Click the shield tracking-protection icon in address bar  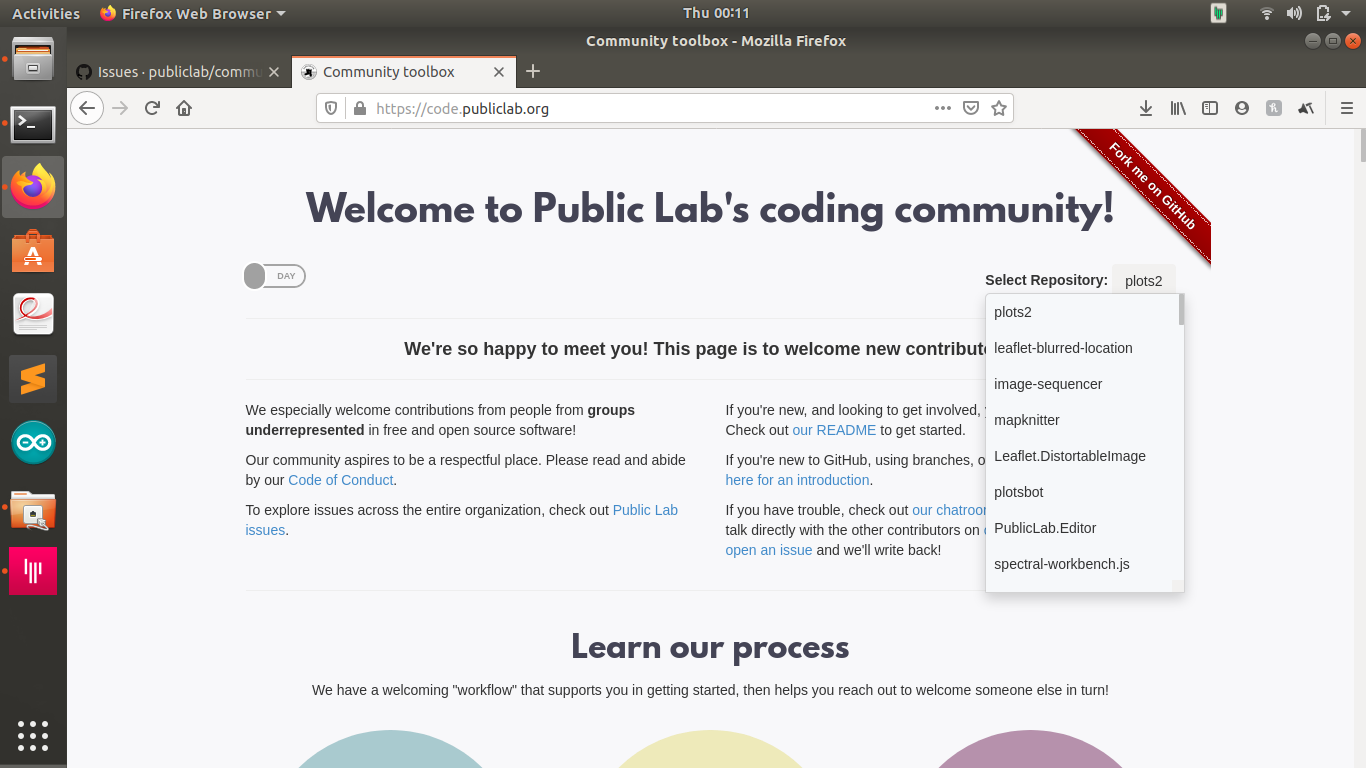pos(331,108)
